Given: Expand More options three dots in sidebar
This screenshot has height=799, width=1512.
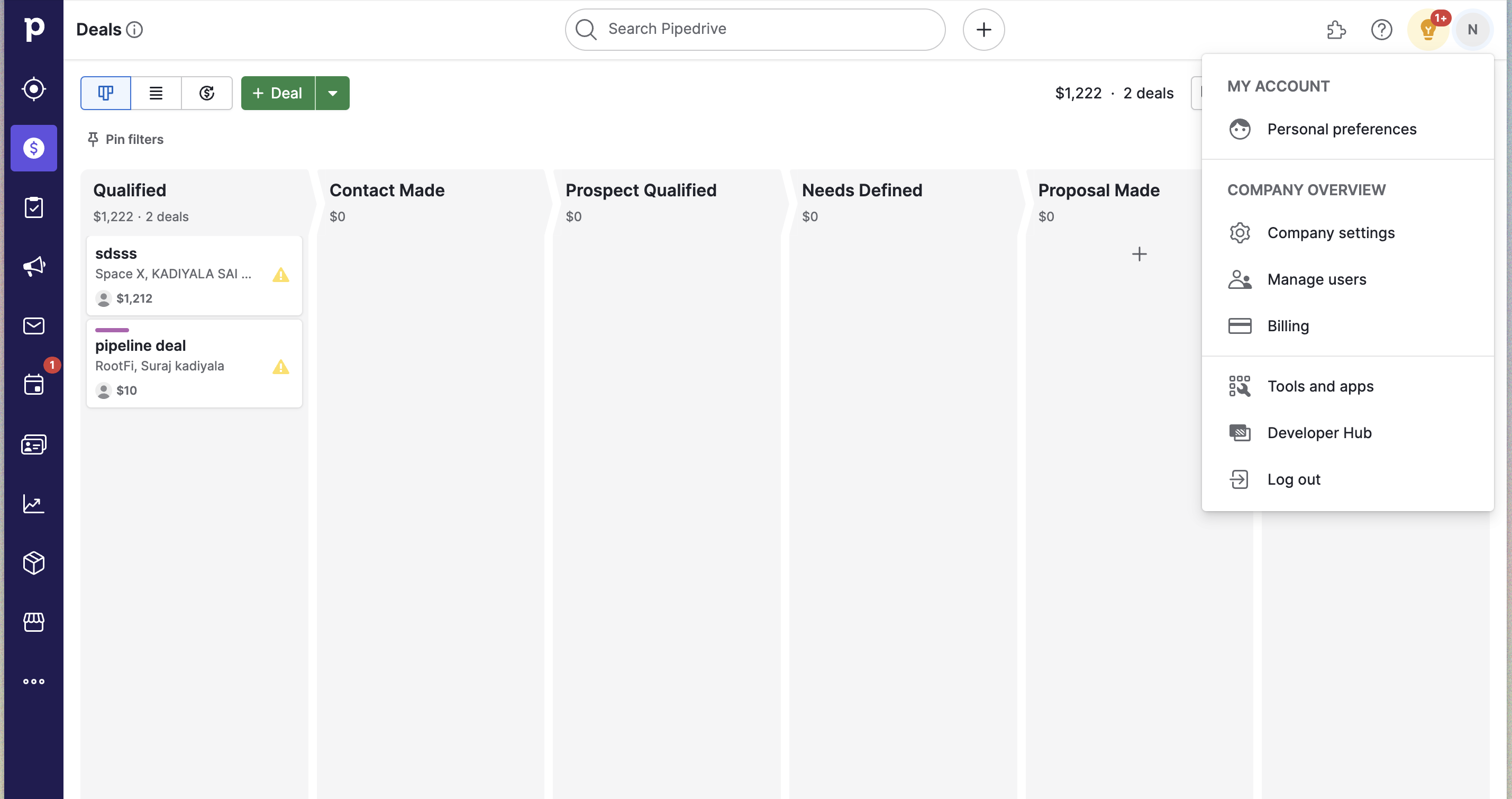Looking at the screenshot, I should point(33,681).
